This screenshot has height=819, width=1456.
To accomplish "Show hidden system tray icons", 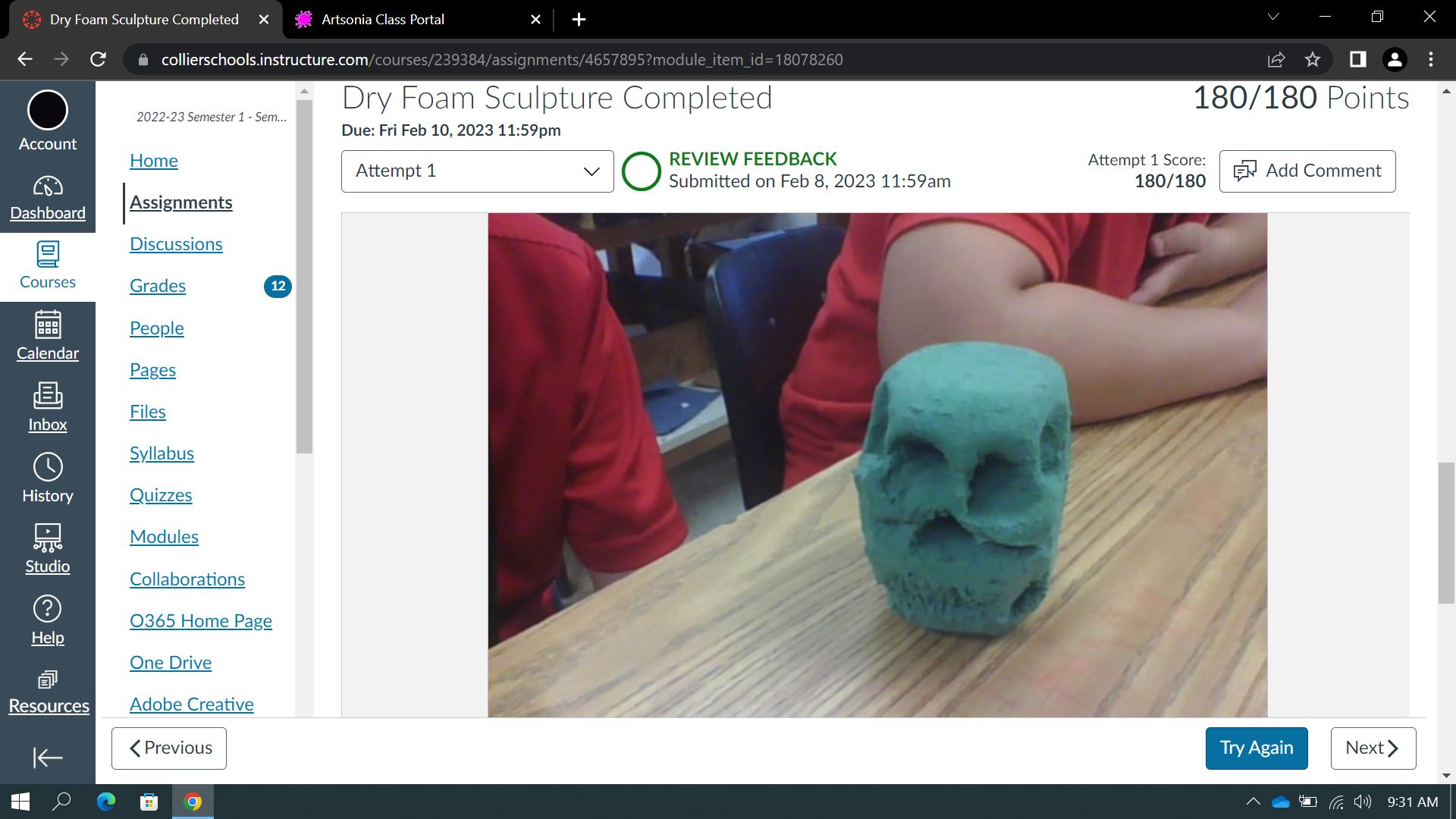I will pyautogui.click(x=1253, y=802).
